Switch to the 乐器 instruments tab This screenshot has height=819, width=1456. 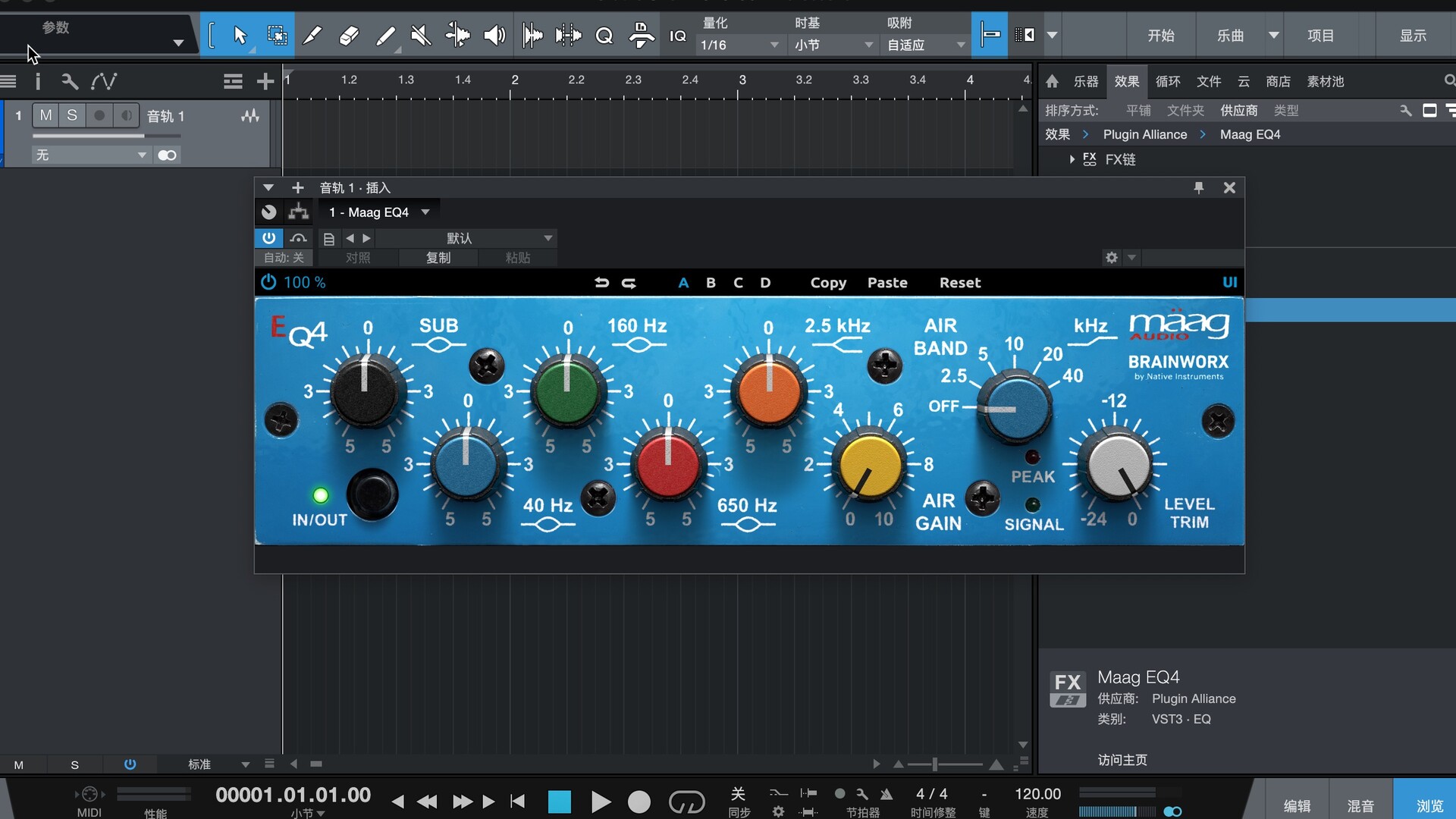(1086, 81)
